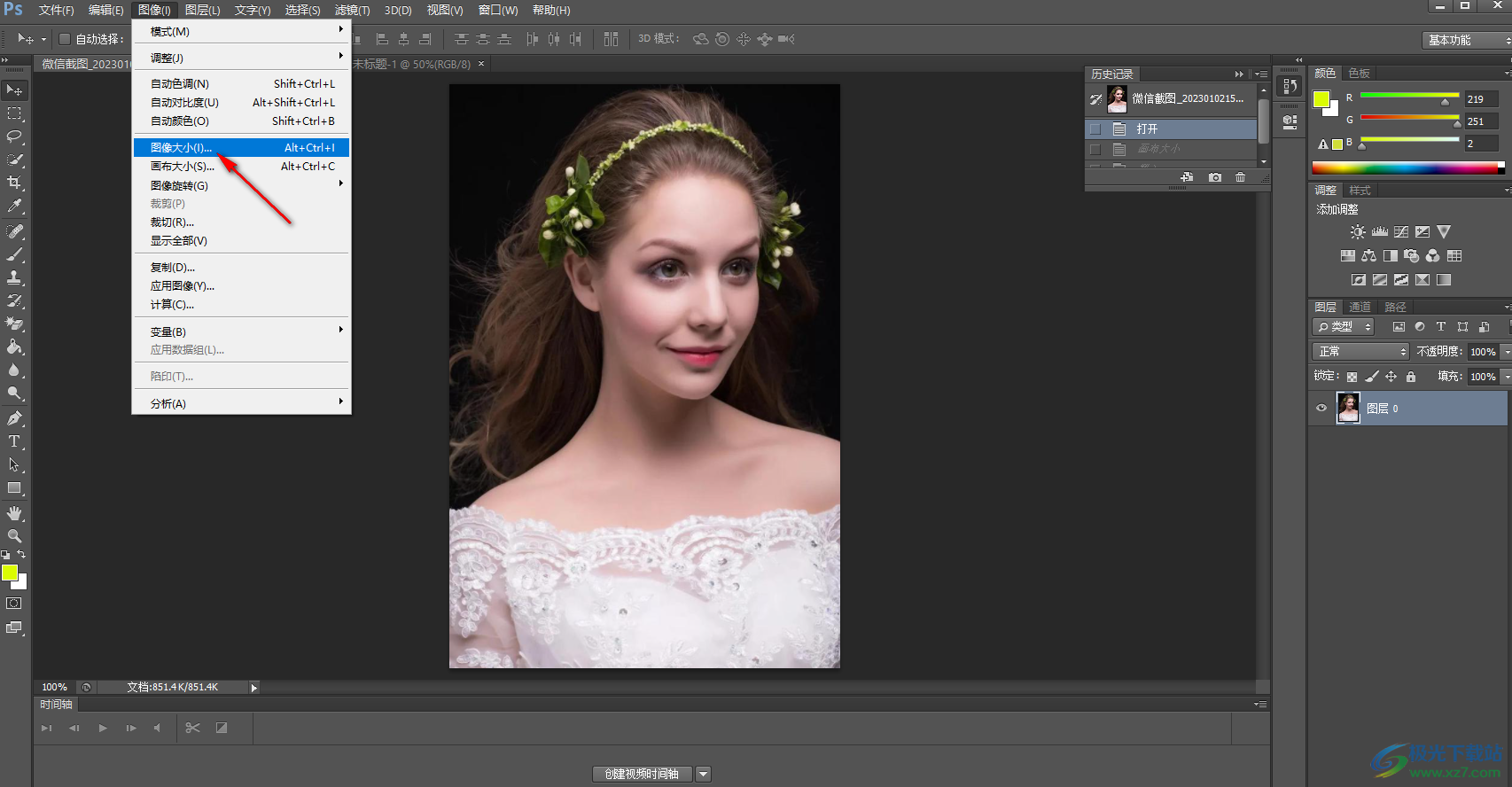Add a Curves adjustment
The height and width of the screenshot is (787, 1512).
pyautogui.click(x=1401, y=232)
